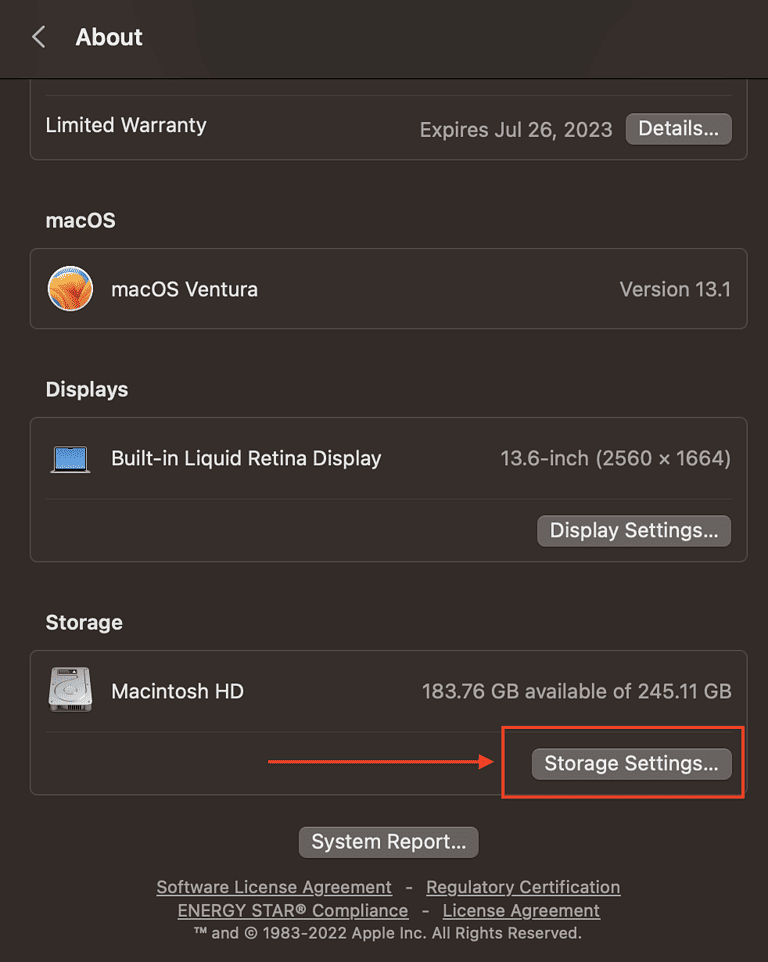This screenshot has width=768, height=962.
Task: Open the Software License Agreement link
Action: tap(273, 887)
